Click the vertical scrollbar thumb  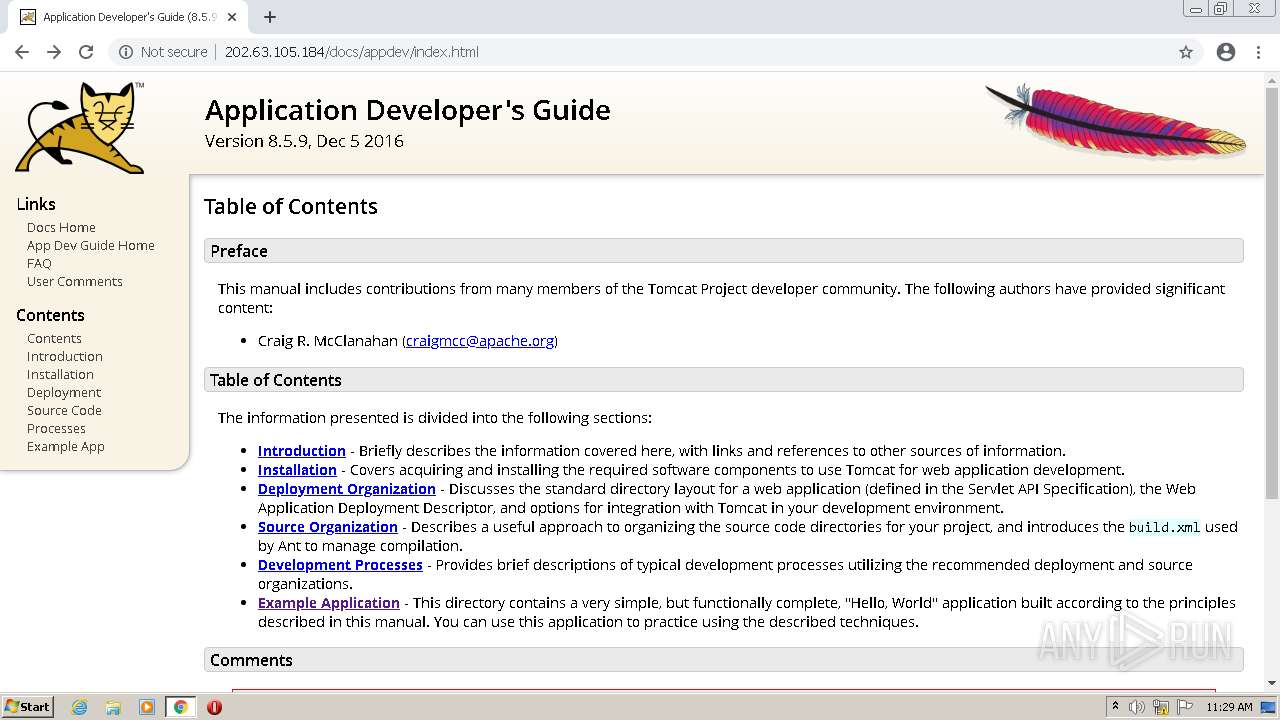pos(1272,295)
